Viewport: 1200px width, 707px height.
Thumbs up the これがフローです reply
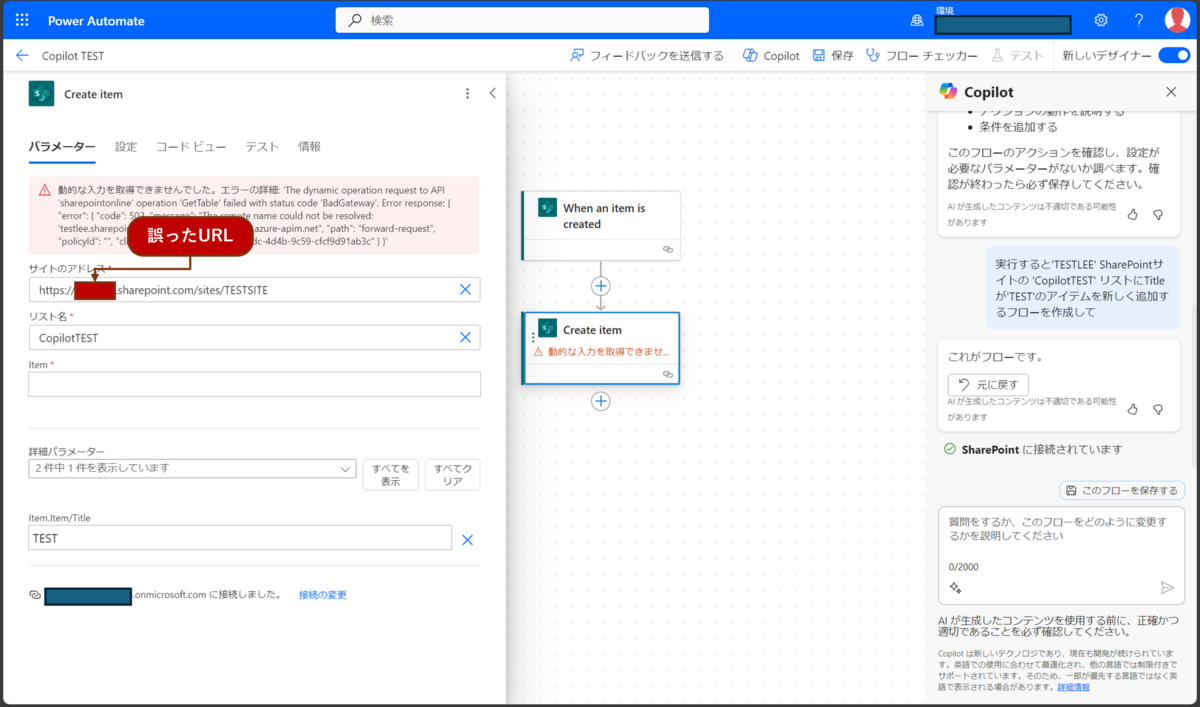click(x=1133, y=409)
